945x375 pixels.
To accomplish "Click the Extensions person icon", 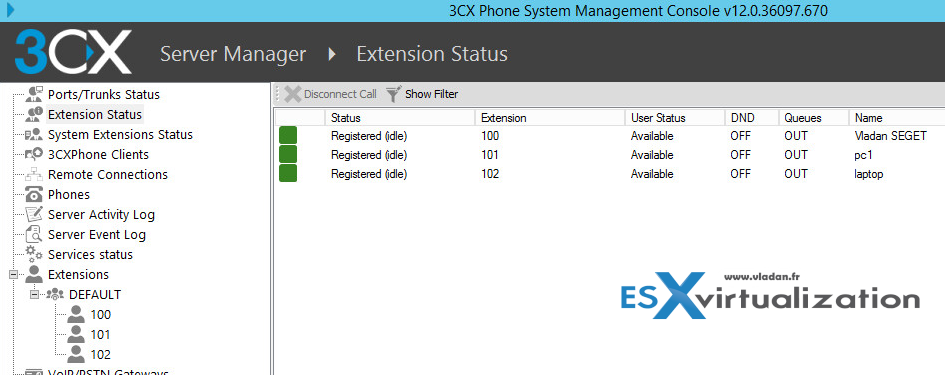I will pyautogui.click(x=34, y=274).
